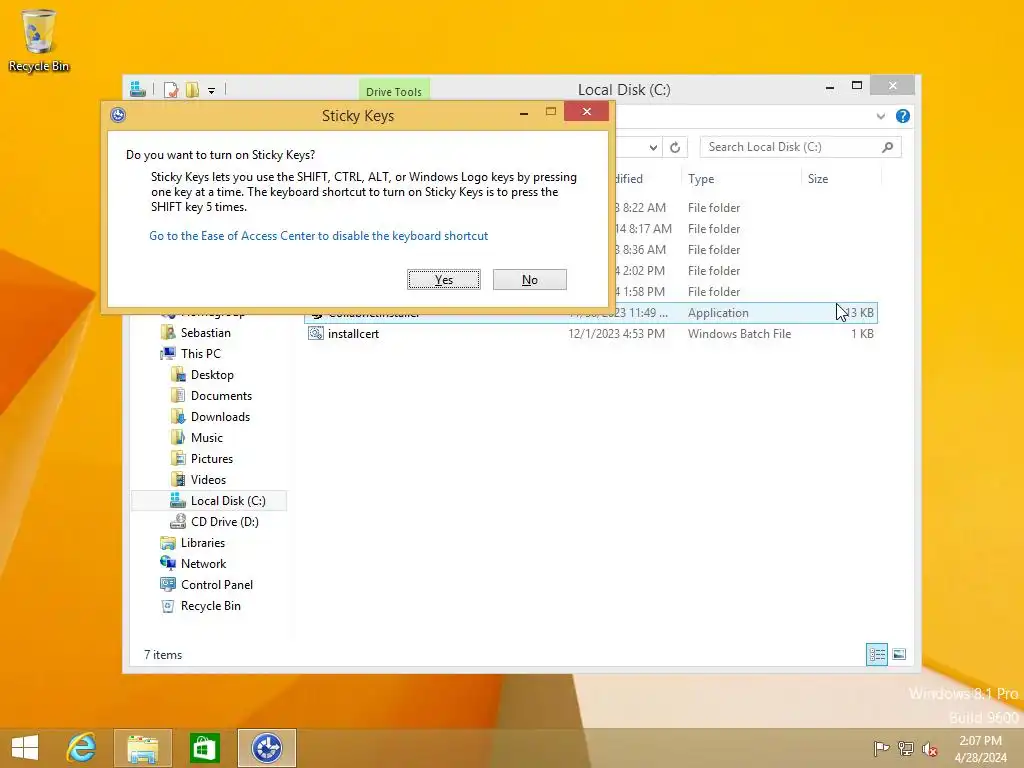This screenshot has width=1024, height=768.
Task: Select CD Drive (D:) in navigation pane
Action: tap(224, 522)
